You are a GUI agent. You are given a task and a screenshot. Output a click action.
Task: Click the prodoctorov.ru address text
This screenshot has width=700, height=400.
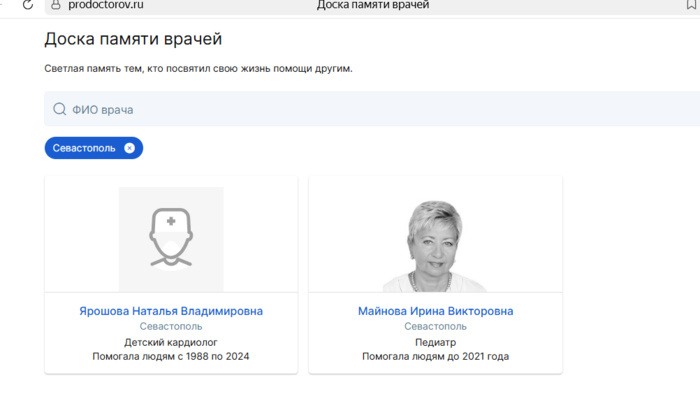click(x=106, y=5)
